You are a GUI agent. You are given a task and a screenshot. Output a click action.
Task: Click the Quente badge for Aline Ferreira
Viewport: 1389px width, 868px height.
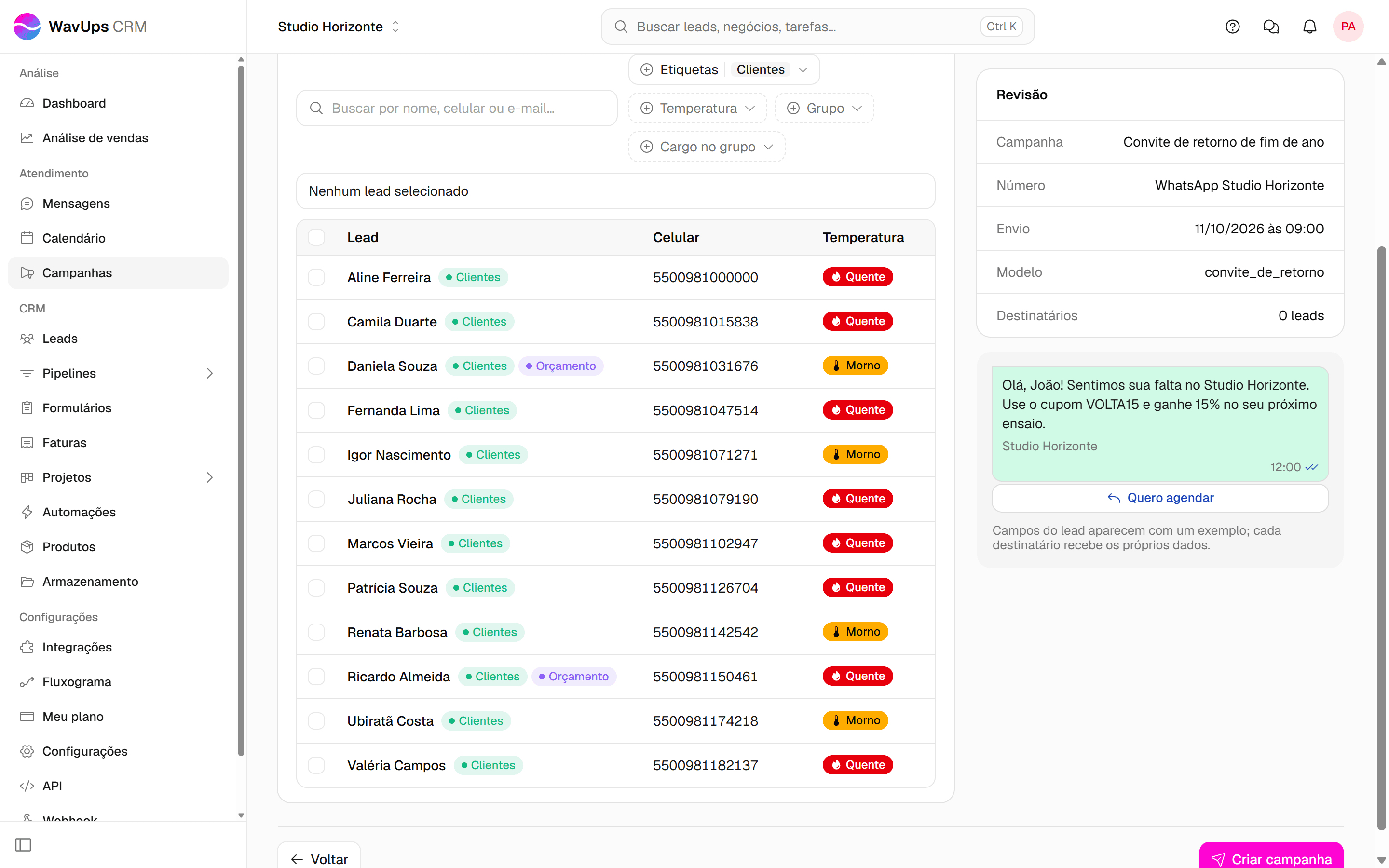coord(858,277)
